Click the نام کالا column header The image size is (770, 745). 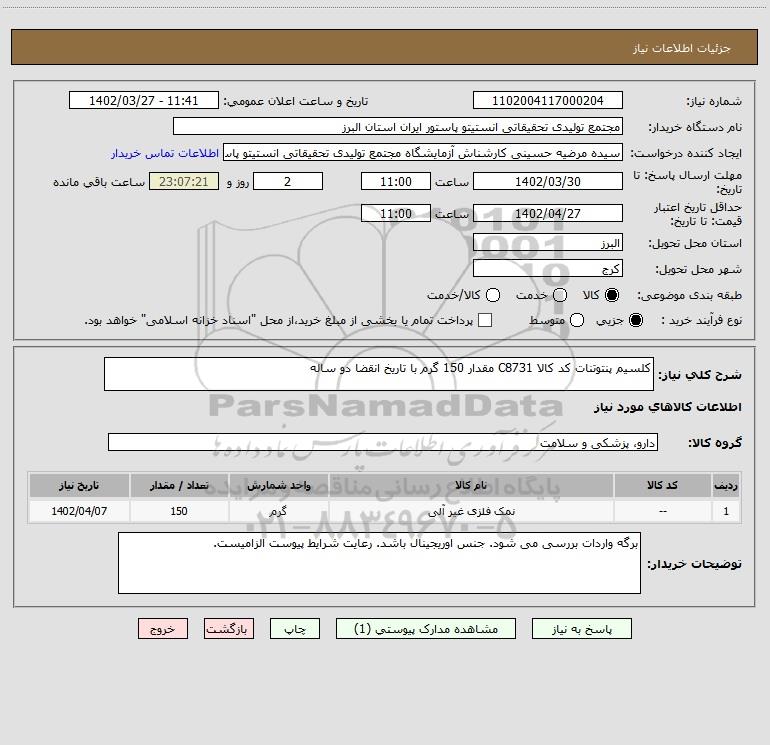click(471, 485)
